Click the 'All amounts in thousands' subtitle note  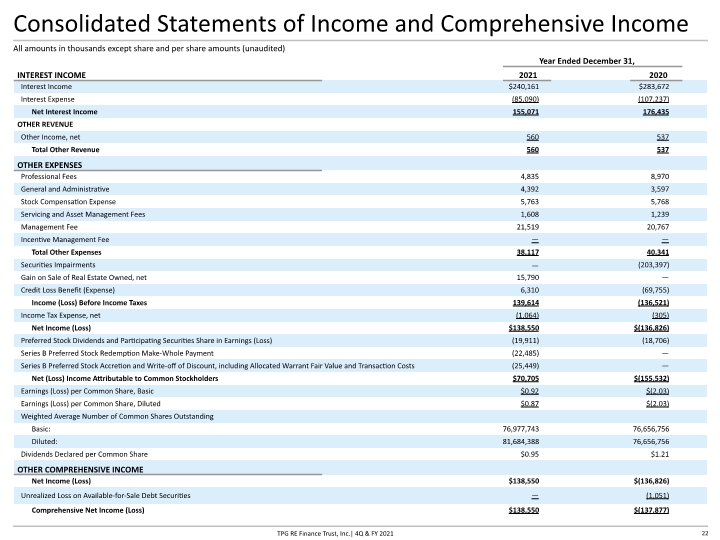pyautogui.click(x=149, y=48)
